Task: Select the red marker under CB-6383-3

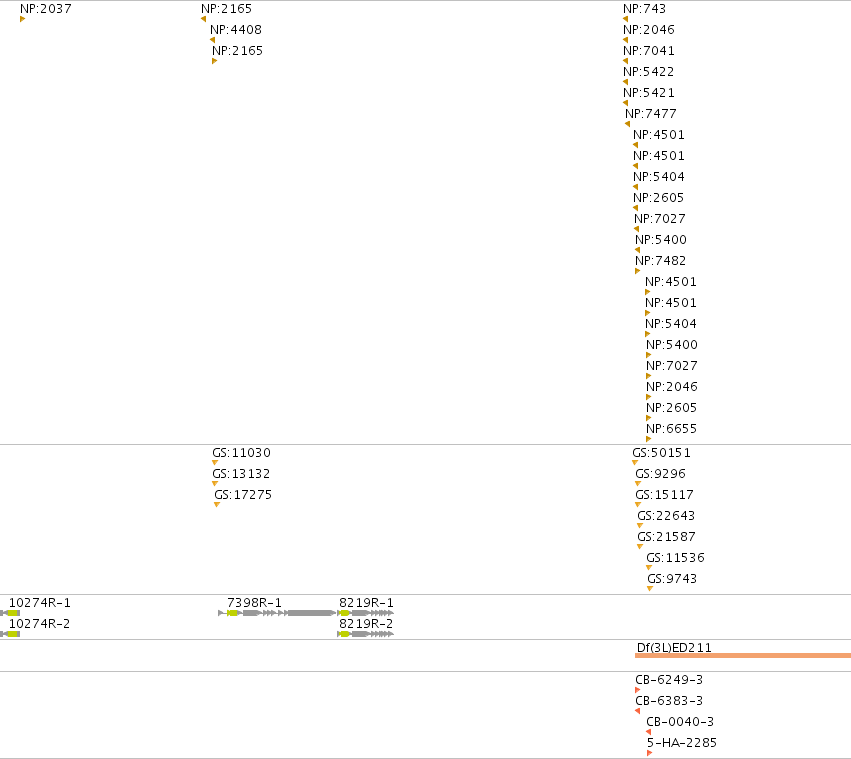Action: pyautogui.click(x=638, y=711)
